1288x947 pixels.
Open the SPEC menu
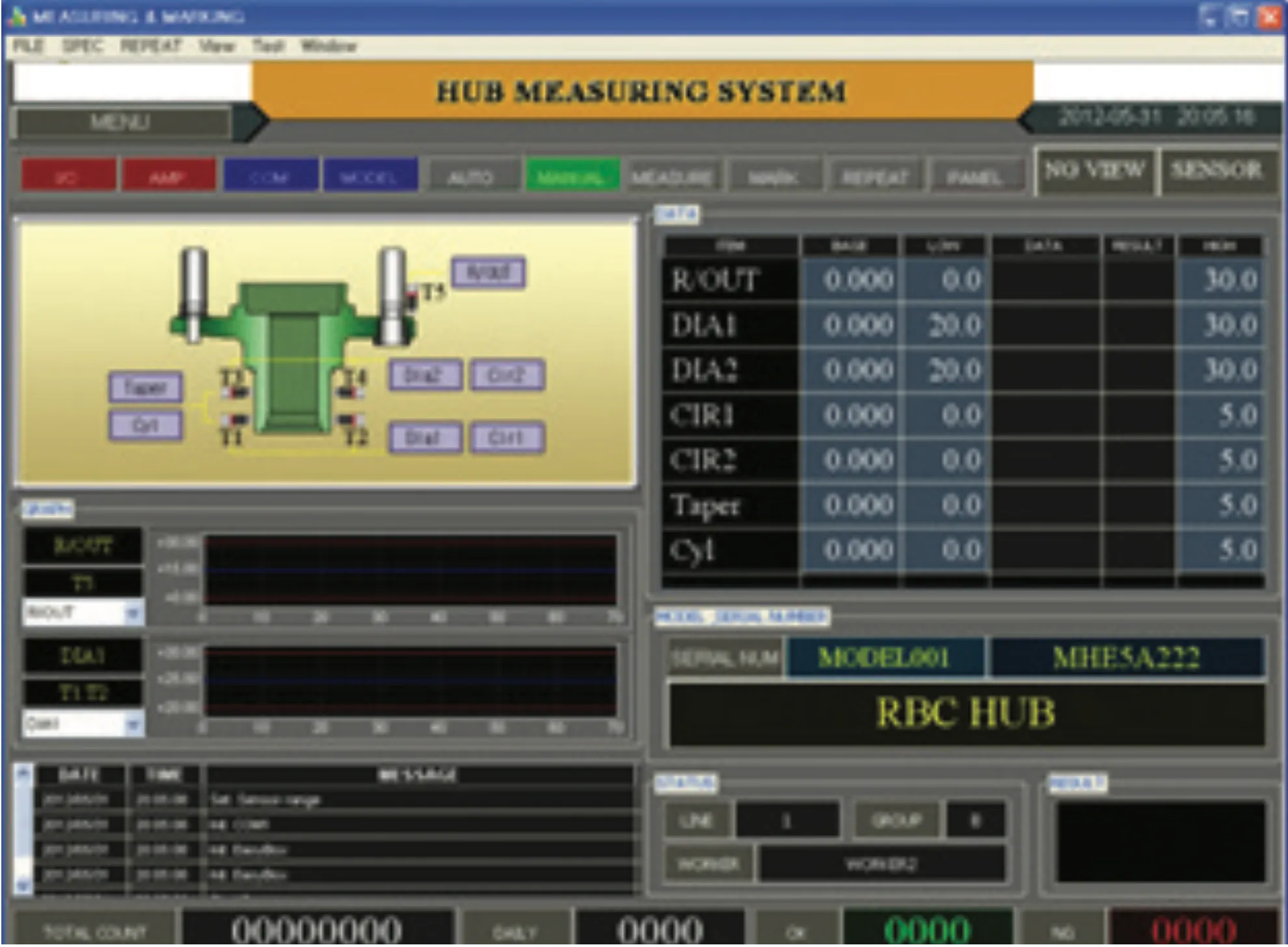point(82,46)
